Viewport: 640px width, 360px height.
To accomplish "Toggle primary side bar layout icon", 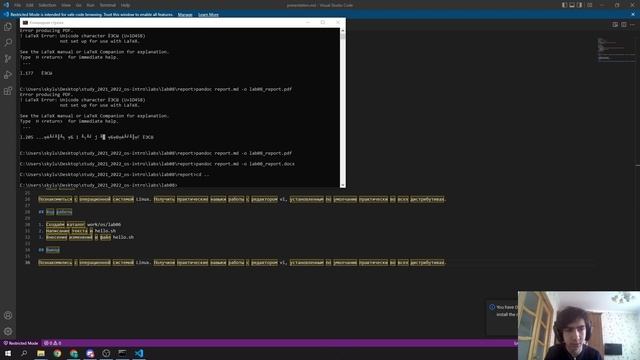I will pyautogui.click(x=564, y=5).
